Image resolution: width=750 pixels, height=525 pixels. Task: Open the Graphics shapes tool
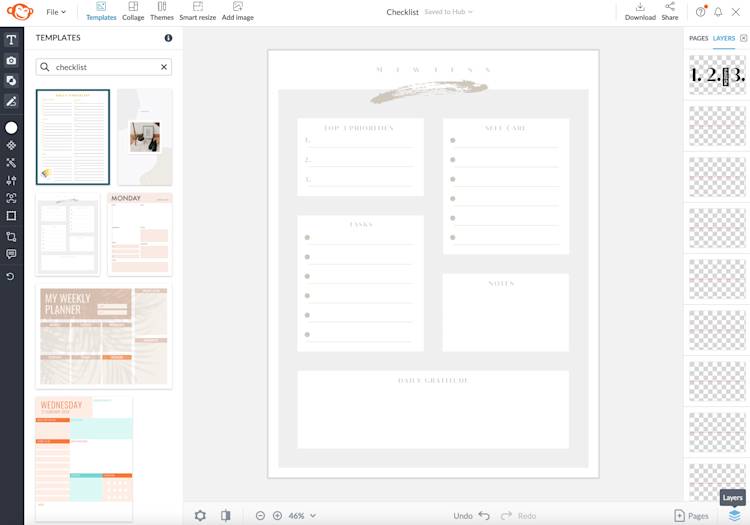pos(11,80)
